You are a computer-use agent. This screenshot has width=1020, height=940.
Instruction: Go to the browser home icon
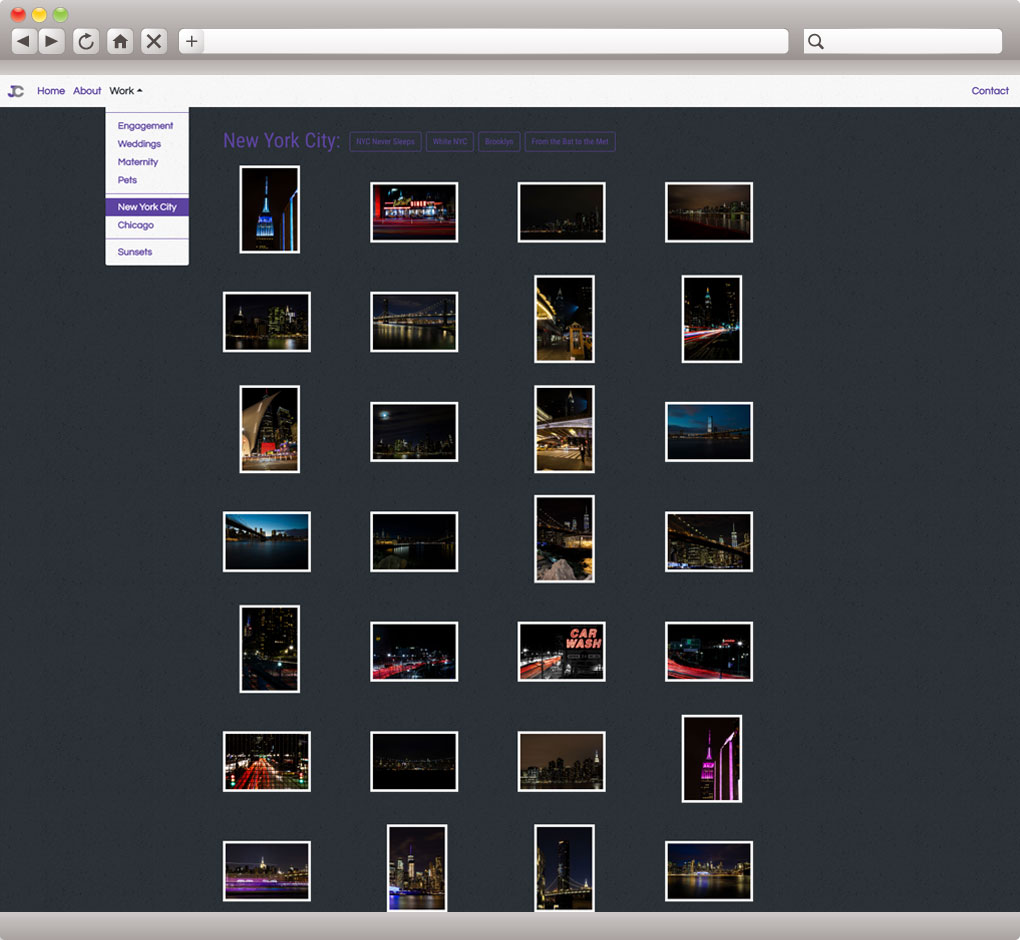(x=120, y=41)
